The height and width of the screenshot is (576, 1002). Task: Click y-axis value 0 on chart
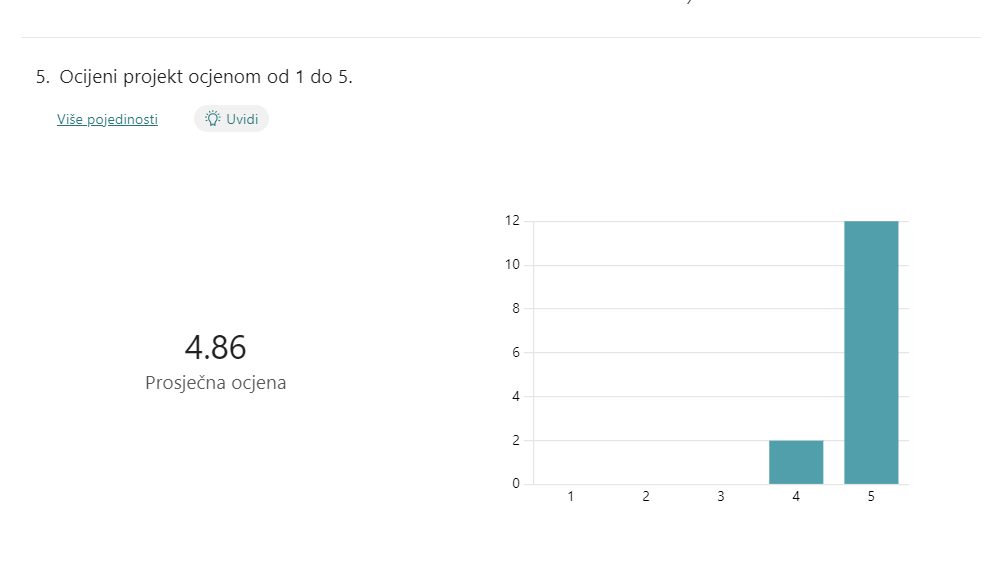click(516, 484)
